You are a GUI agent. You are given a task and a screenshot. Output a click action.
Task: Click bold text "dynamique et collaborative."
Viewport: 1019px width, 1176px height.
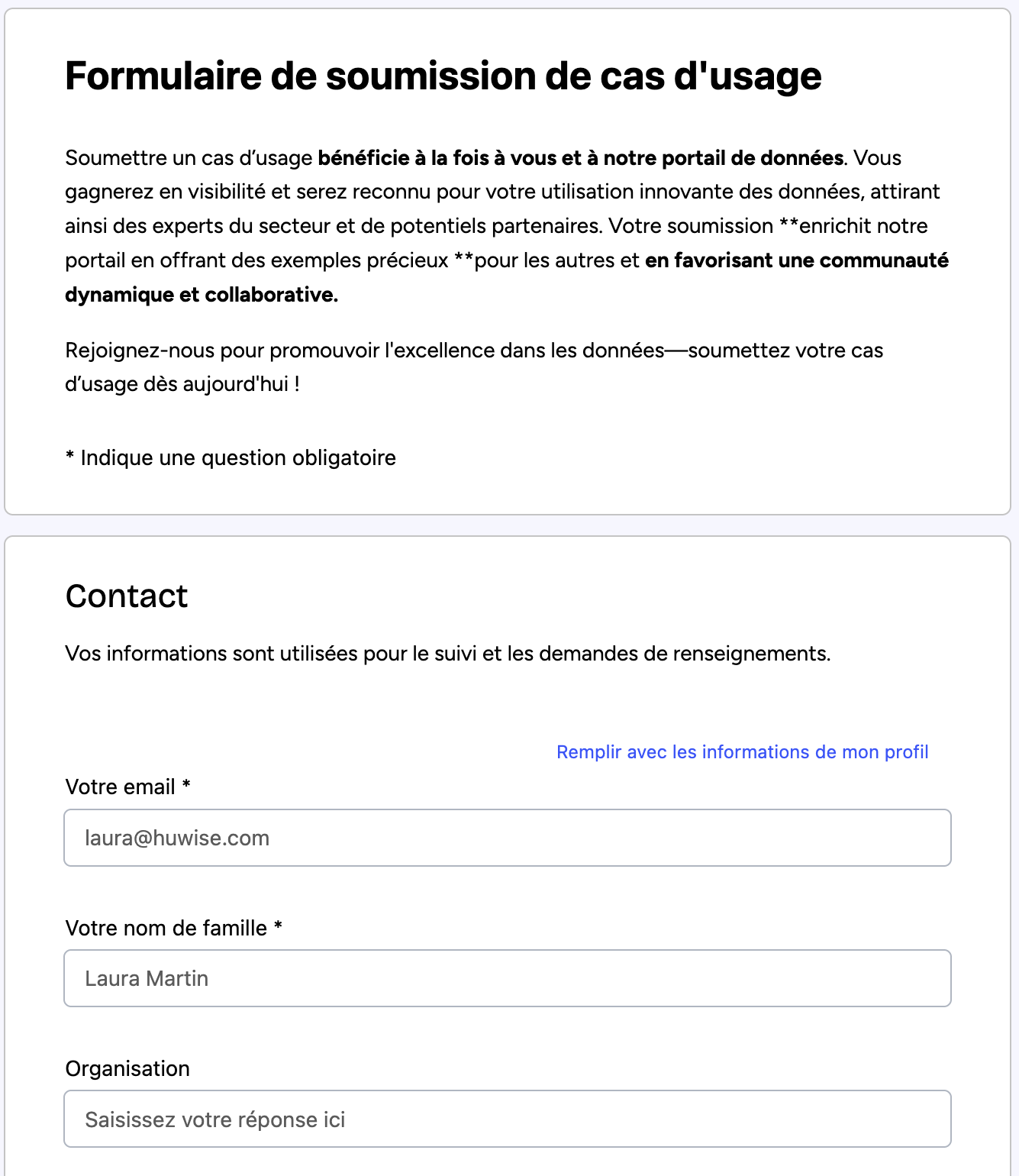[x=202, y=295]
